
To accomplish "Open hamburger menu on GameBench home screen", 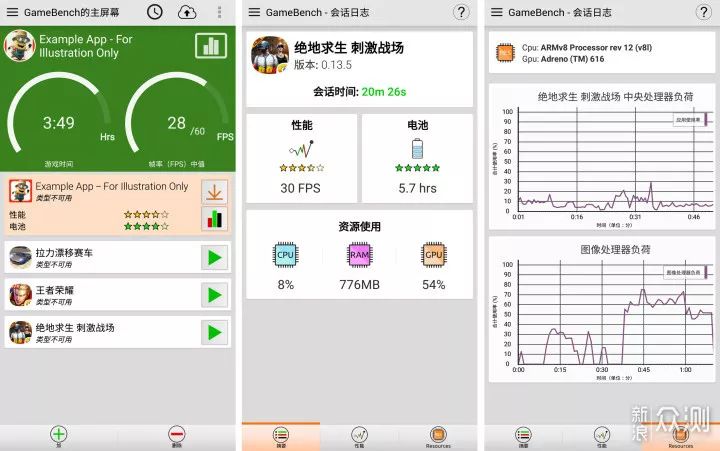I will click(12, 12).
